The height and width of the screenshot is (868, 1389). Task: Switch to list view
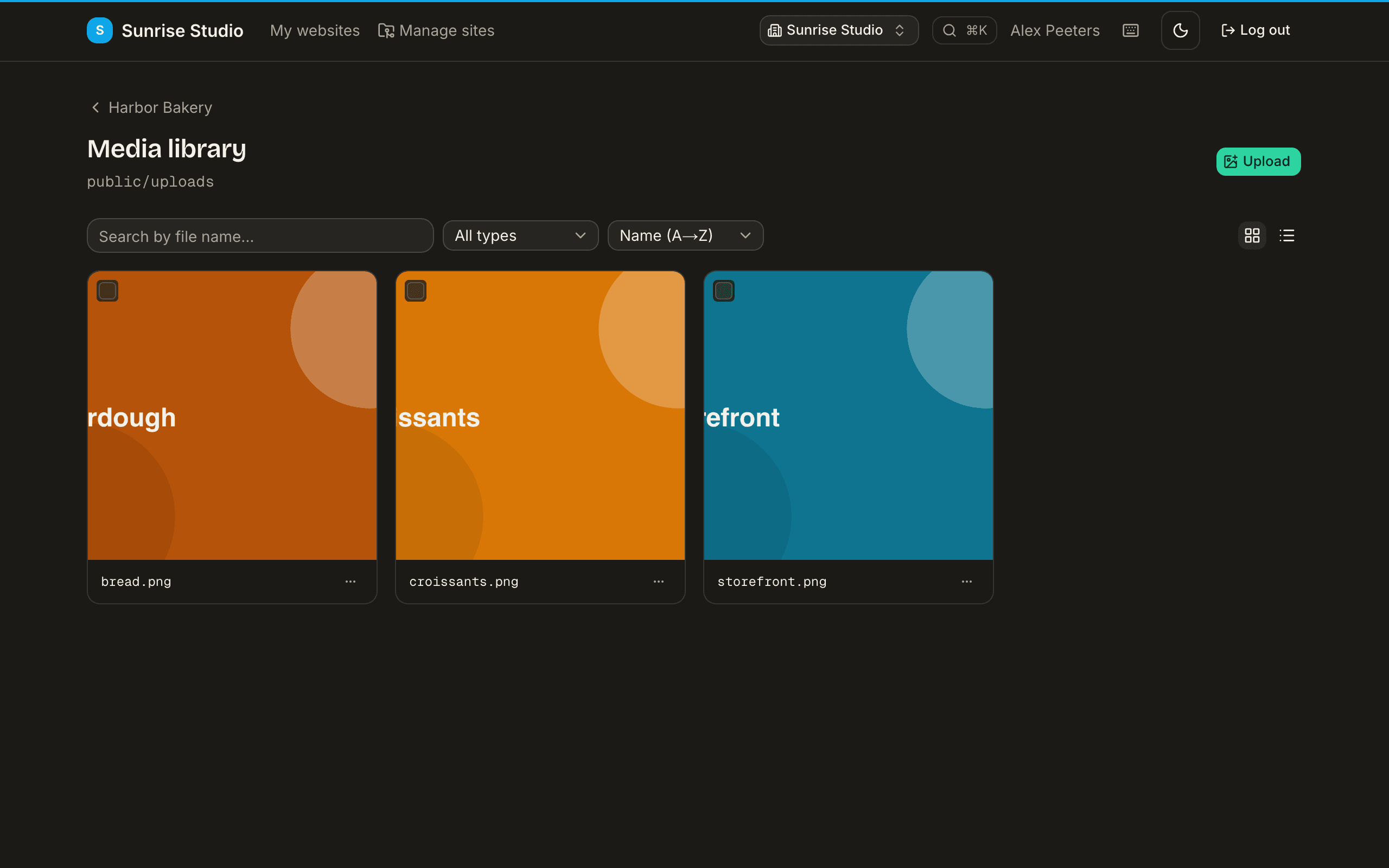[x=1287, y=235]
